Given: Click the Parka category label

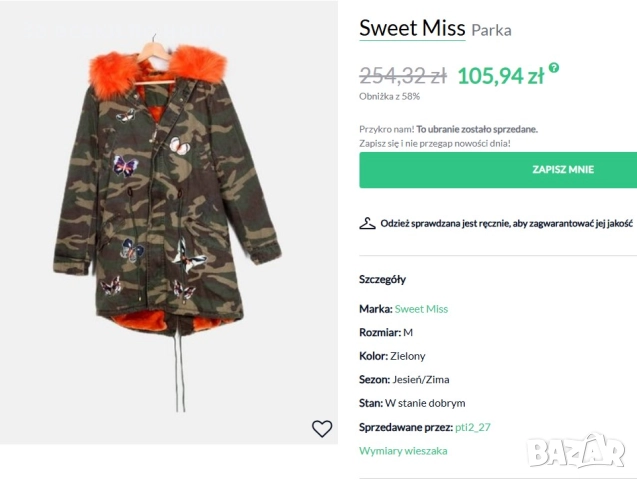Looking at the screenshot, I should (491, 30).
